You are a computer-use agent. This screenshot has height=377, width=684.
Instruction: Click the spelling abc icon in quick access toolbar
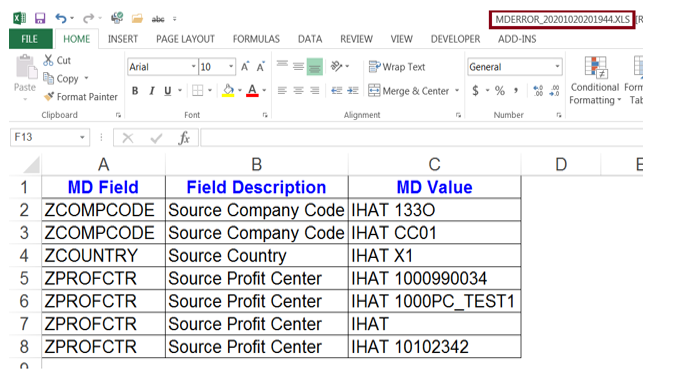pos(158,19)
